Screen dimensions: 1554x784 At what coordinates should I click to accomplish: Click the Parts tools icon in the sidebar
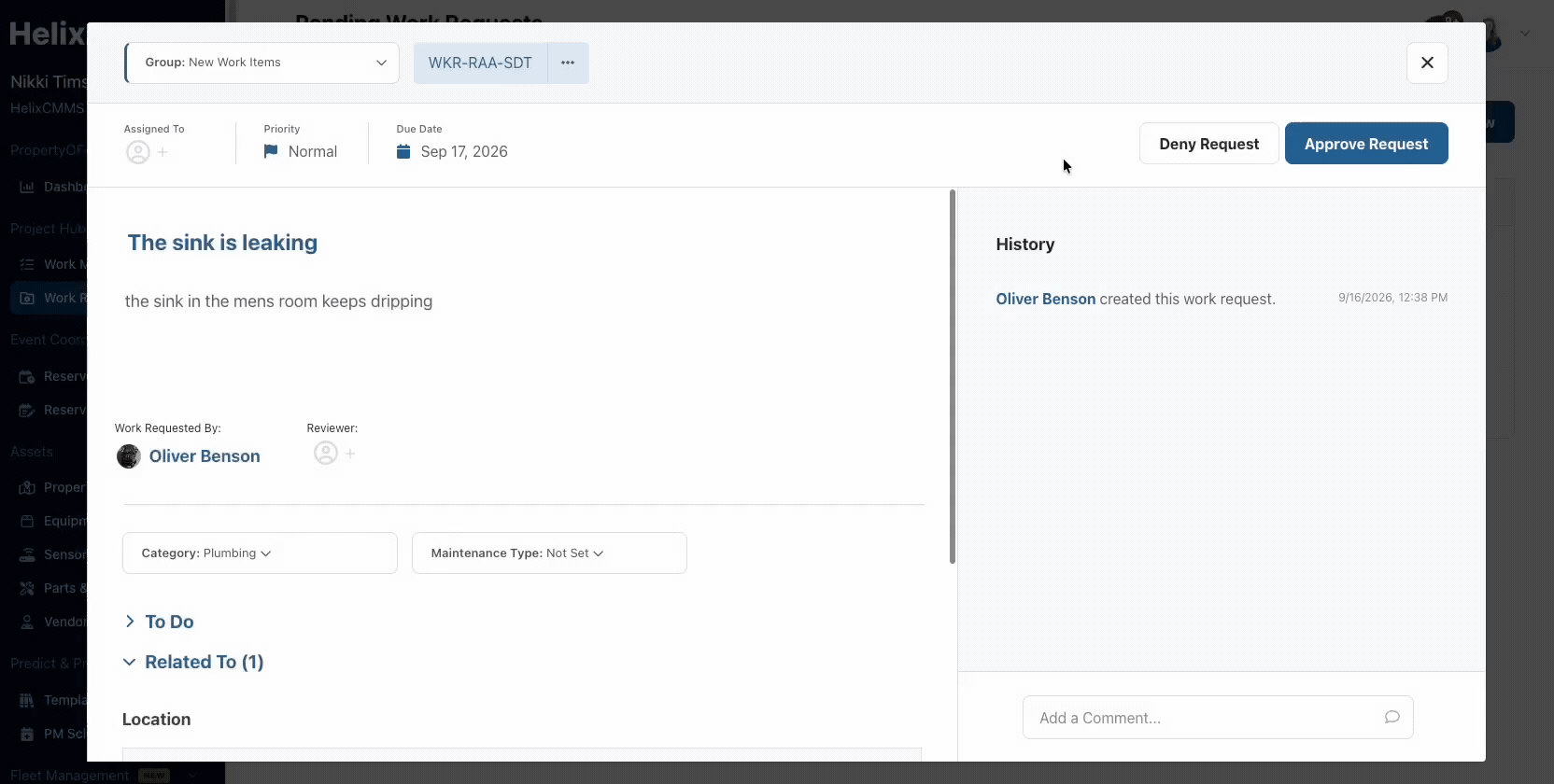pos(27,588)
